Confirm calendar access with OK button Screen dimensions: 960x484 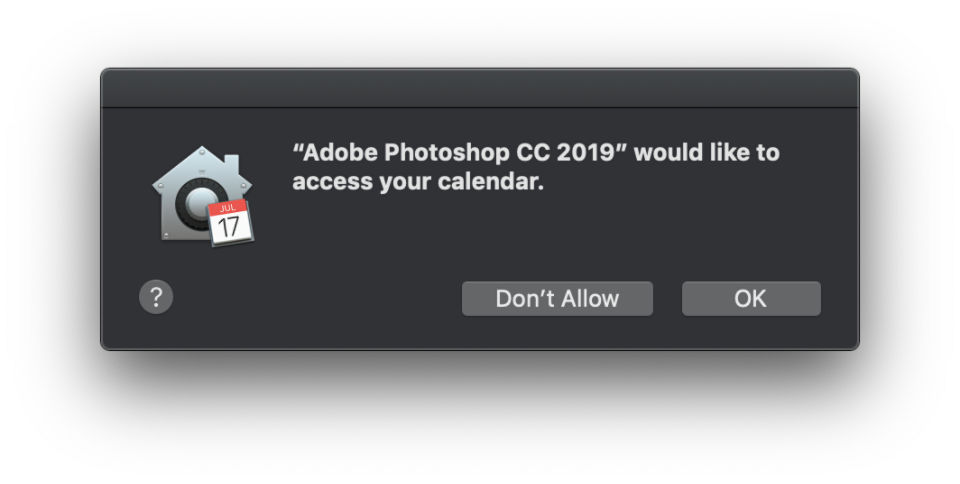click(x=751, y=299)
